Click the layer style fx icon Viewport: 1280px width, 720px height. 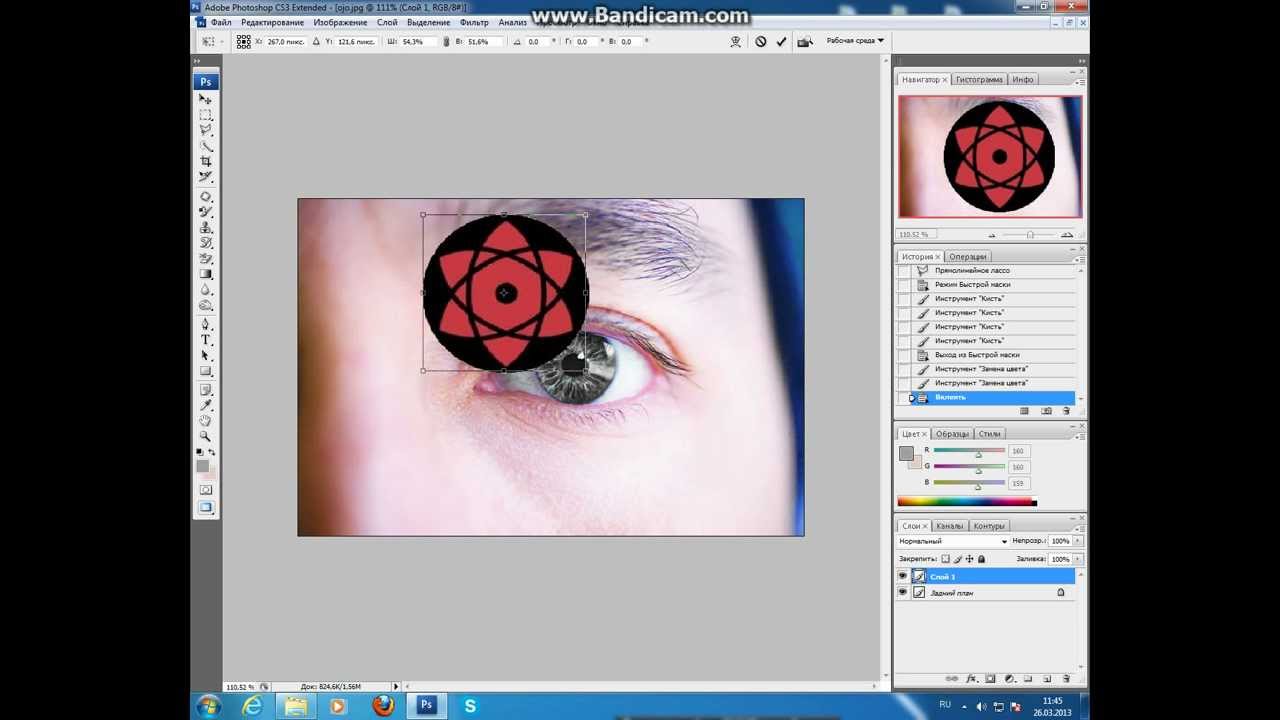coord(971,679)
